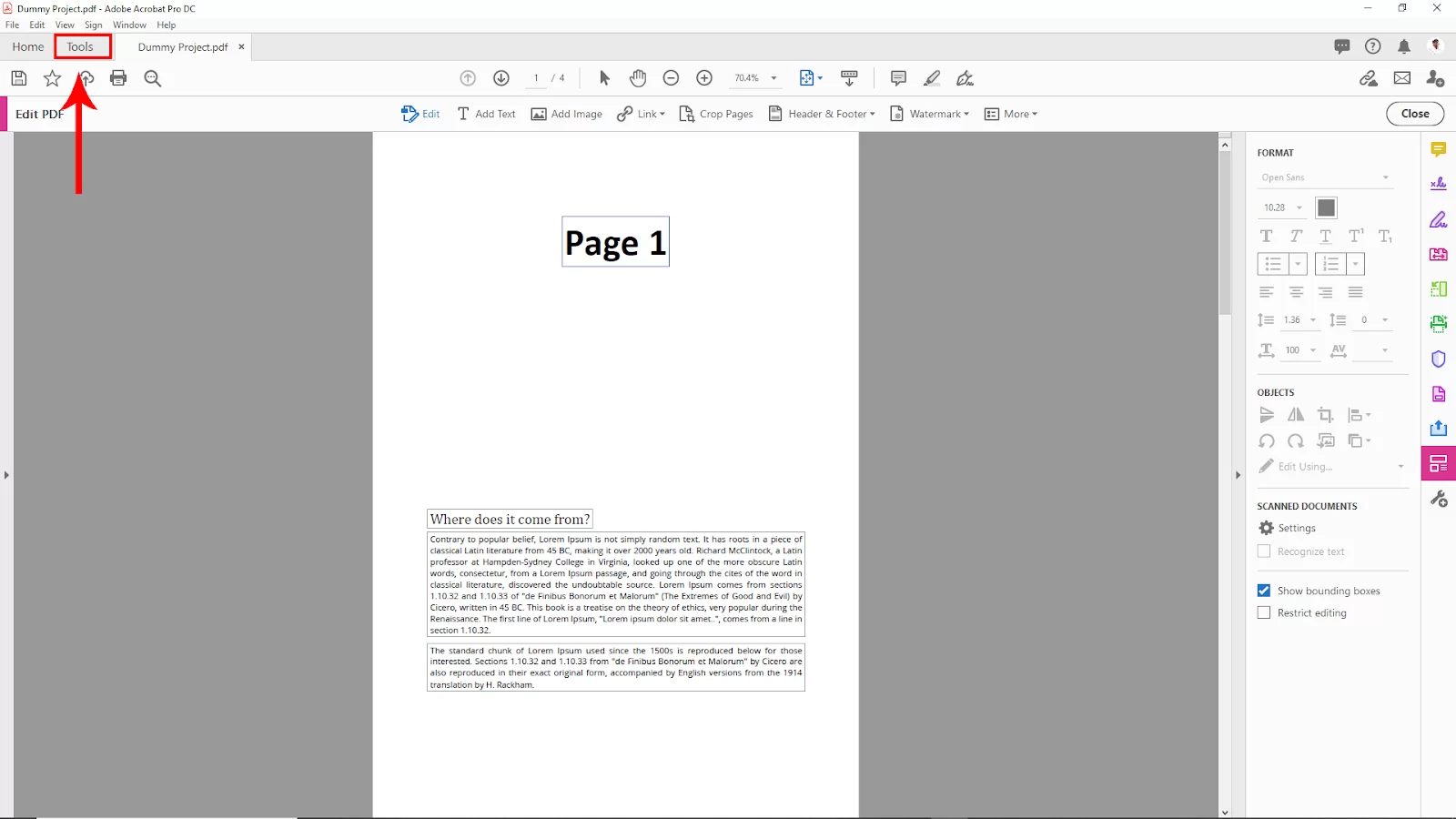This screenshot has height=819, width=1456.
Task: Disable Show bounding boxes checkbox
Action: 1264,591
